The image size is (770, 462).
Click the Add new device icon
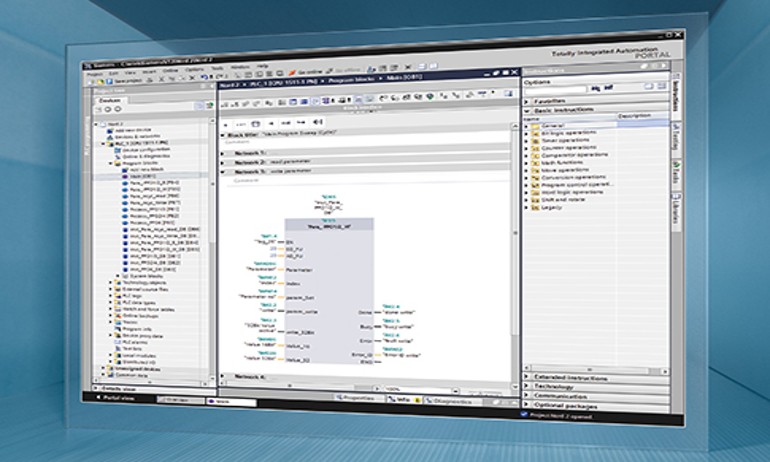point(109,131)
